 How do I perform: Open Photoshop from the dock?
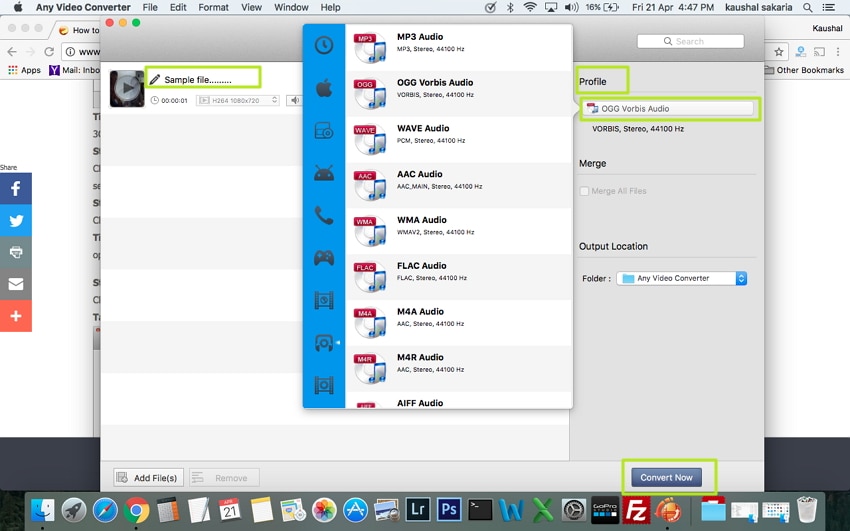coord(449,510)
